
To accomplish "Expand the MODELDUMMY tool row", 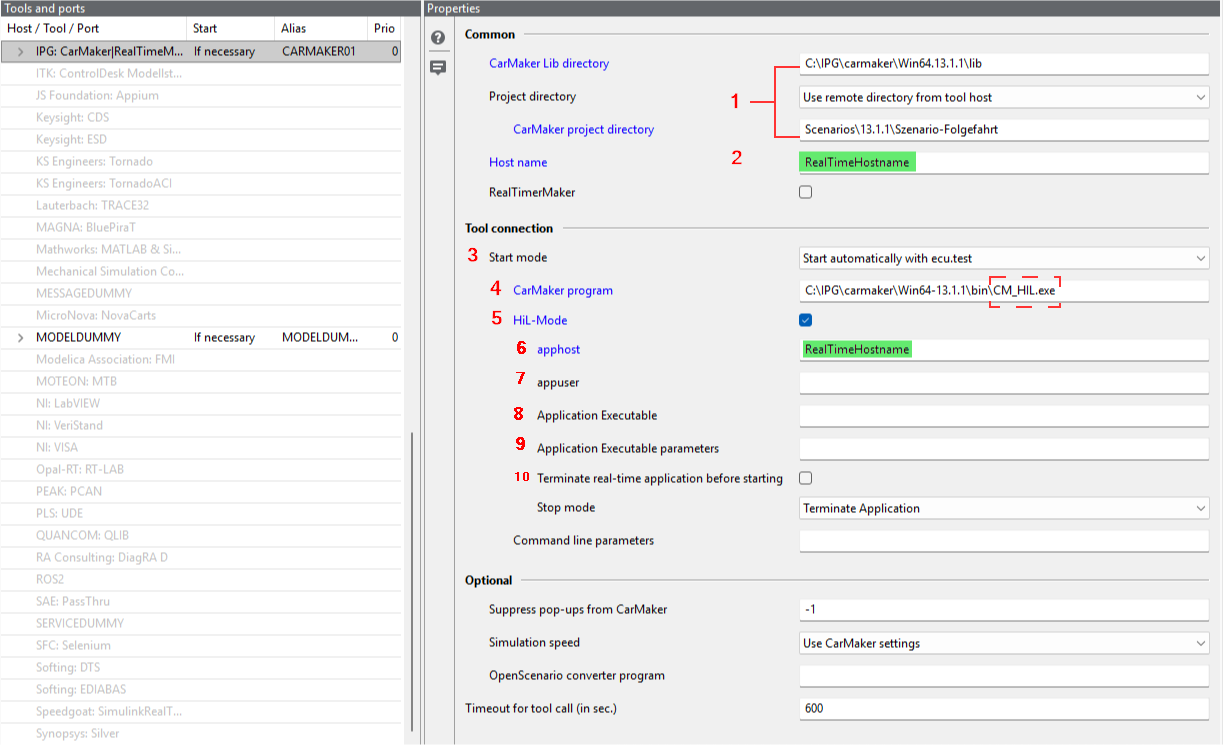I will [20, 337].
